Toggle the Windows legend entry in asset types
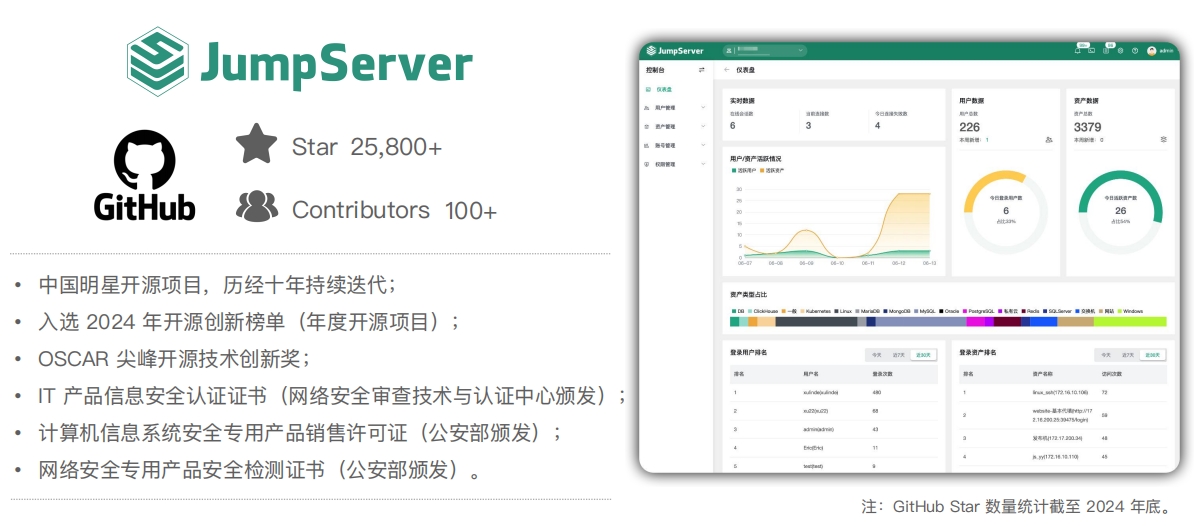 (1129, 311)
